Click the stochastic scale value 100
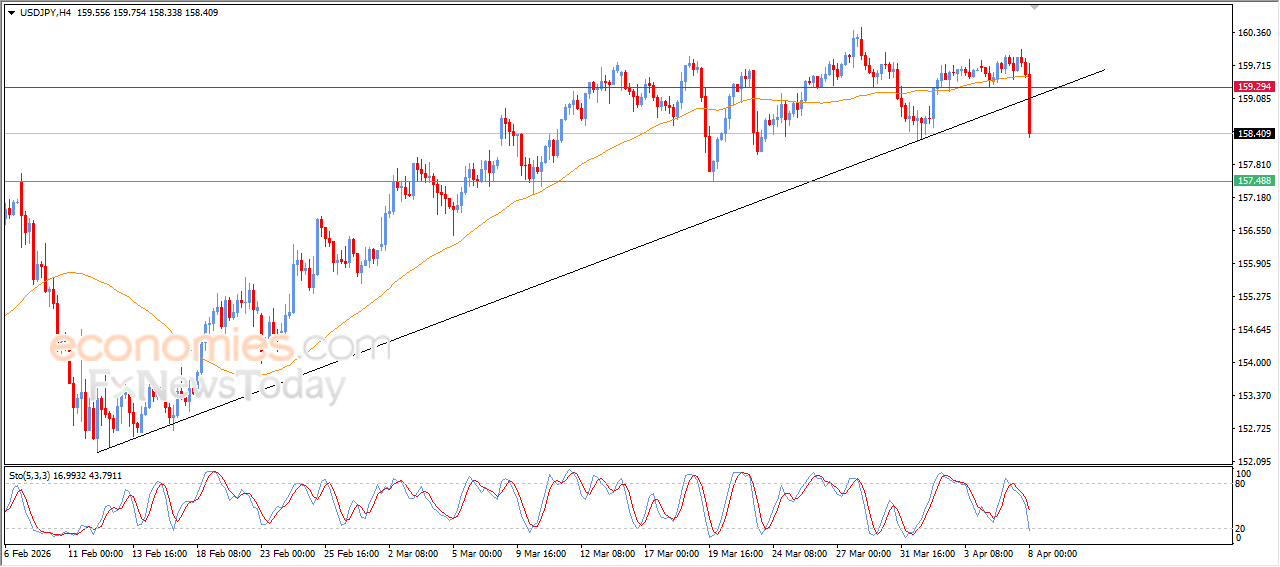The image size is (1280, 567). [x=1244, y=474]
